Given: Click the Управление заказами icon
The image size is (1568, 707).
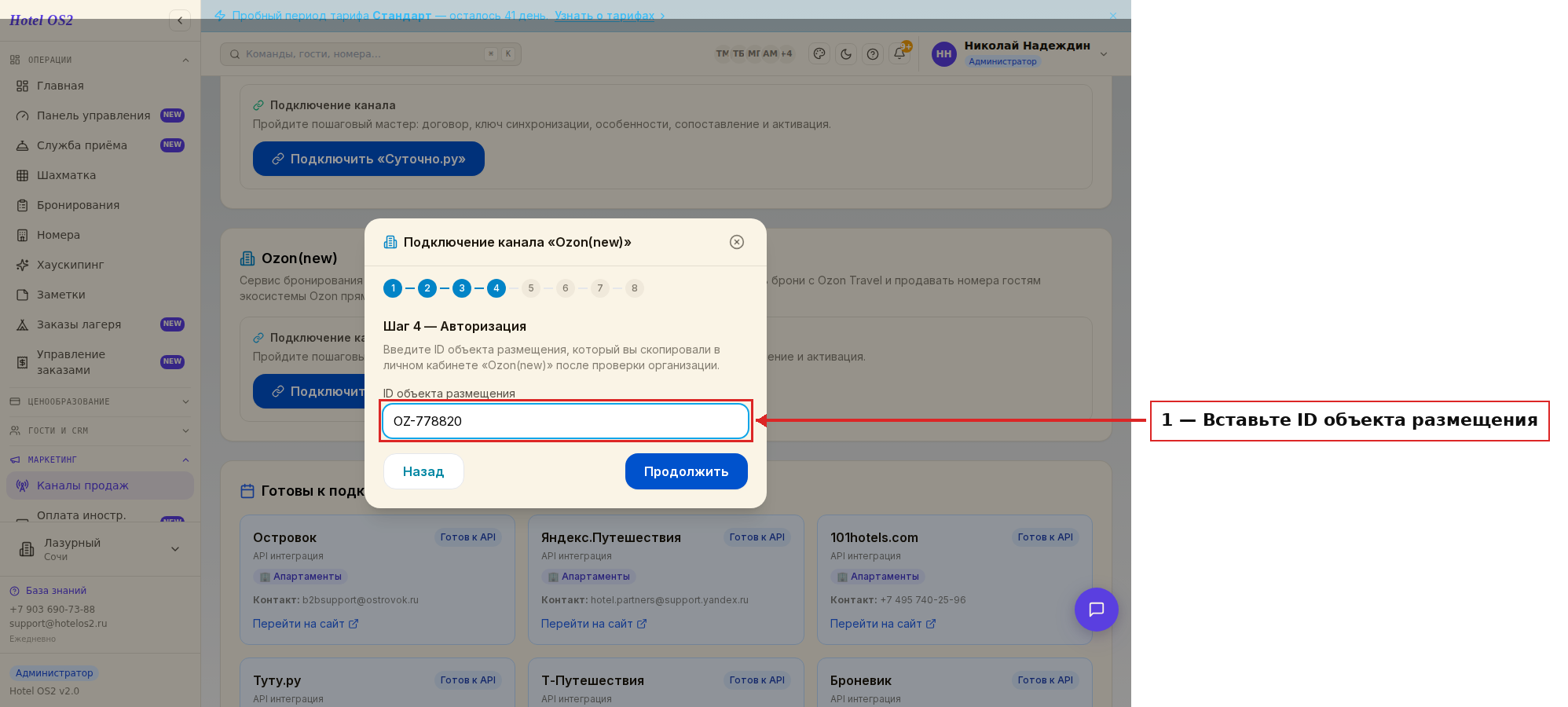Looking at the screenshot, I should coord(22,362).
